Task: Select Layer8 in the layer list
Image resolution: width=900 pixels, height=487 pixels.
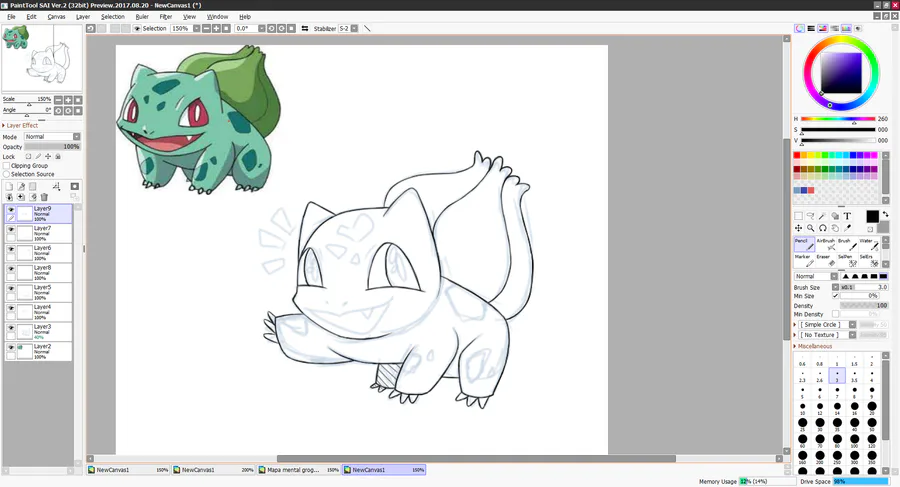Action: 39,273
